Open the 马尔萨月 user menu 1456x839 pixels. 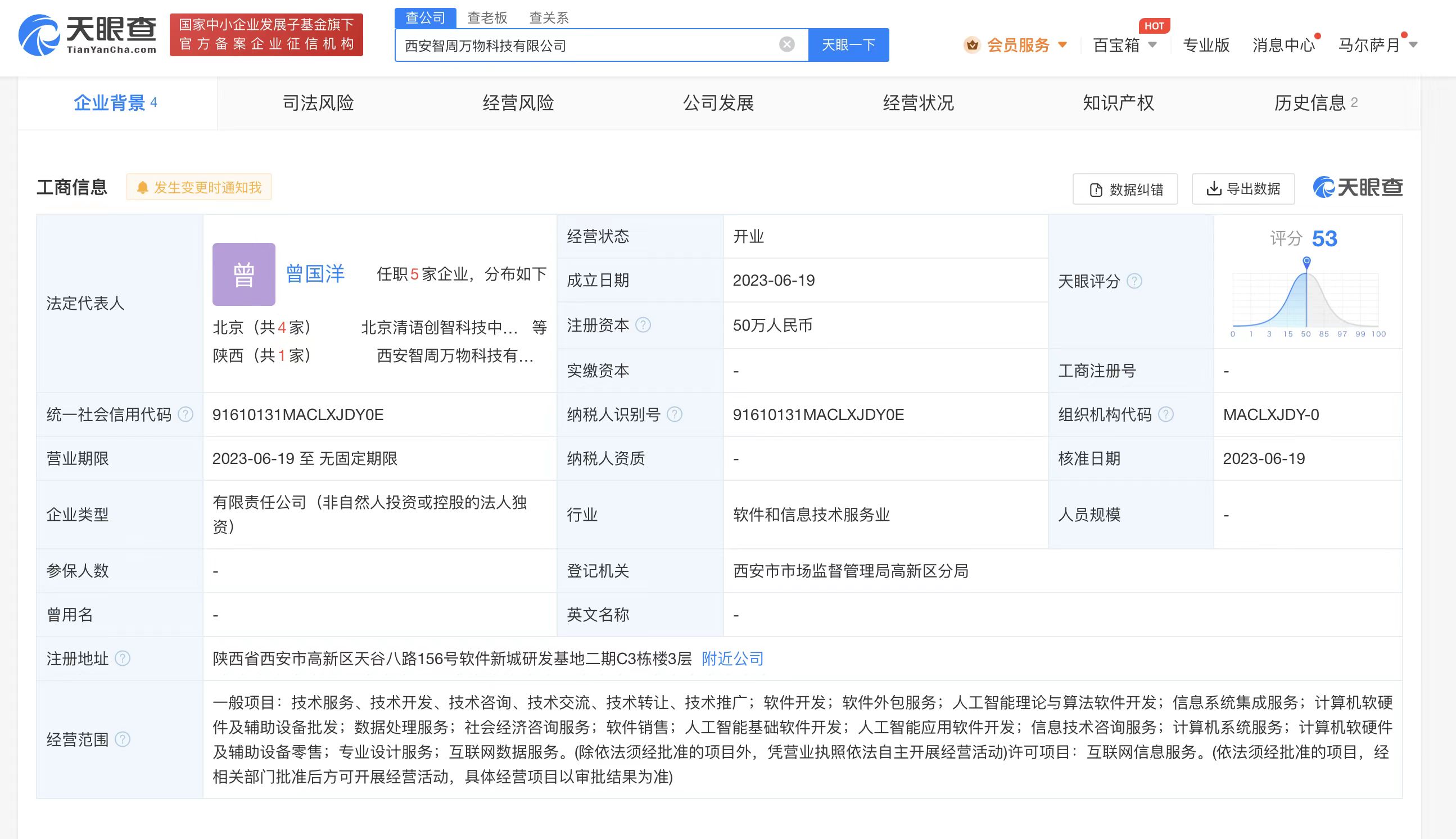(1378, 45)
